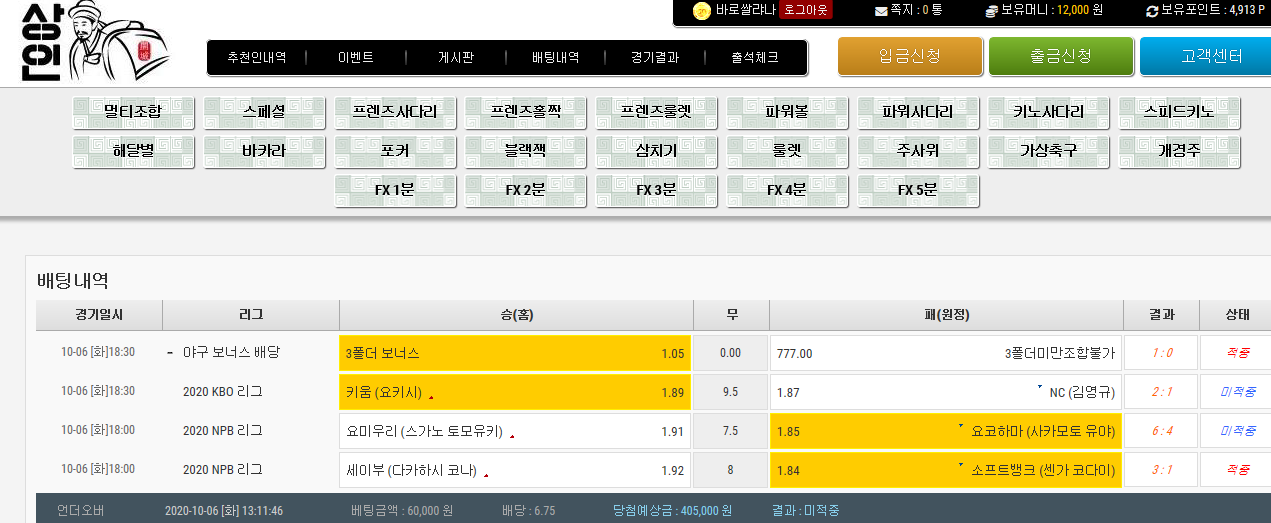The width and height of the screenshot is (1271, 523).
Task: Select the 가상축구 game category
Action: pos(1049,151)
